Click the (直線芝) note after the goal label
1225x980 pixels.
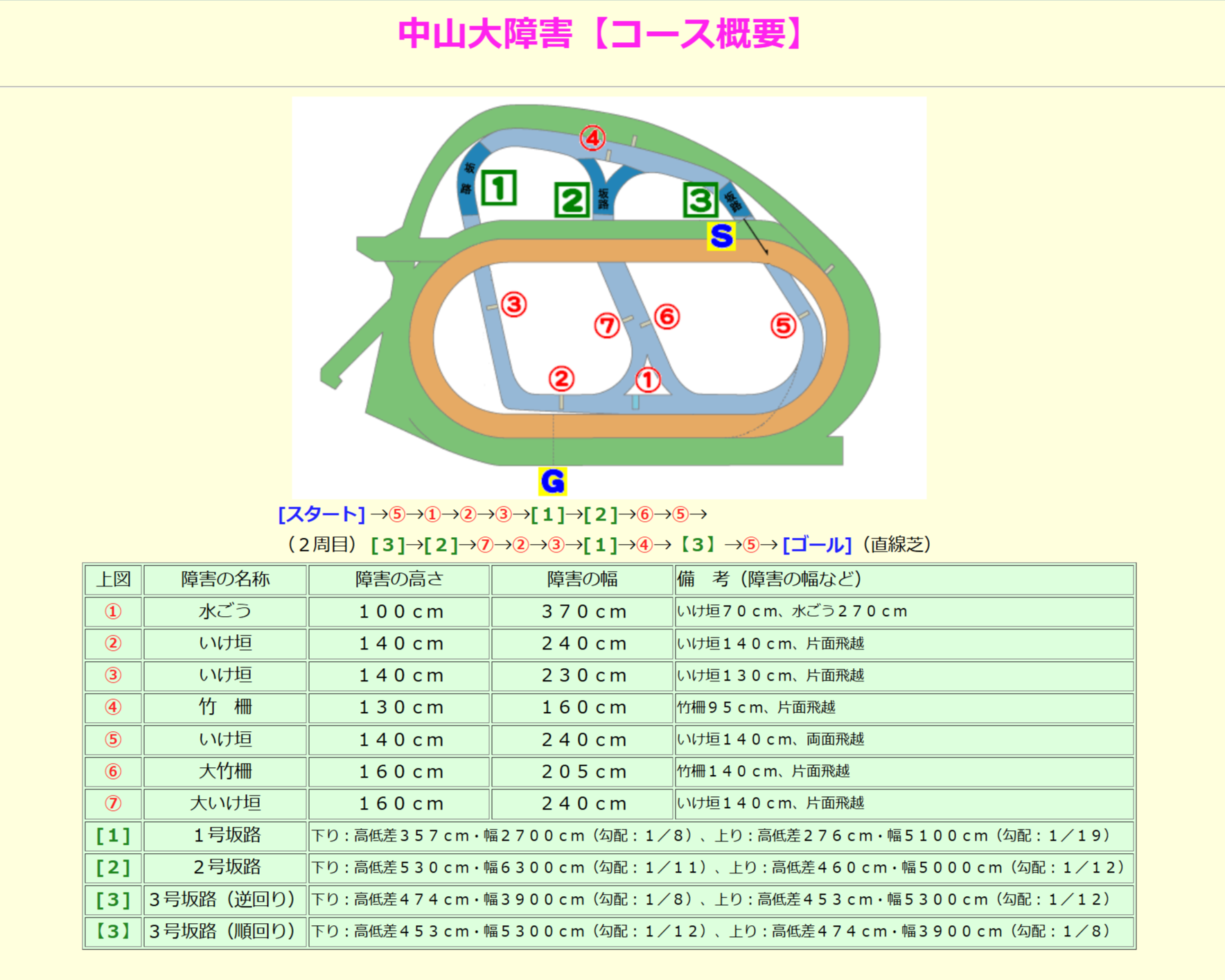[897, 545]
